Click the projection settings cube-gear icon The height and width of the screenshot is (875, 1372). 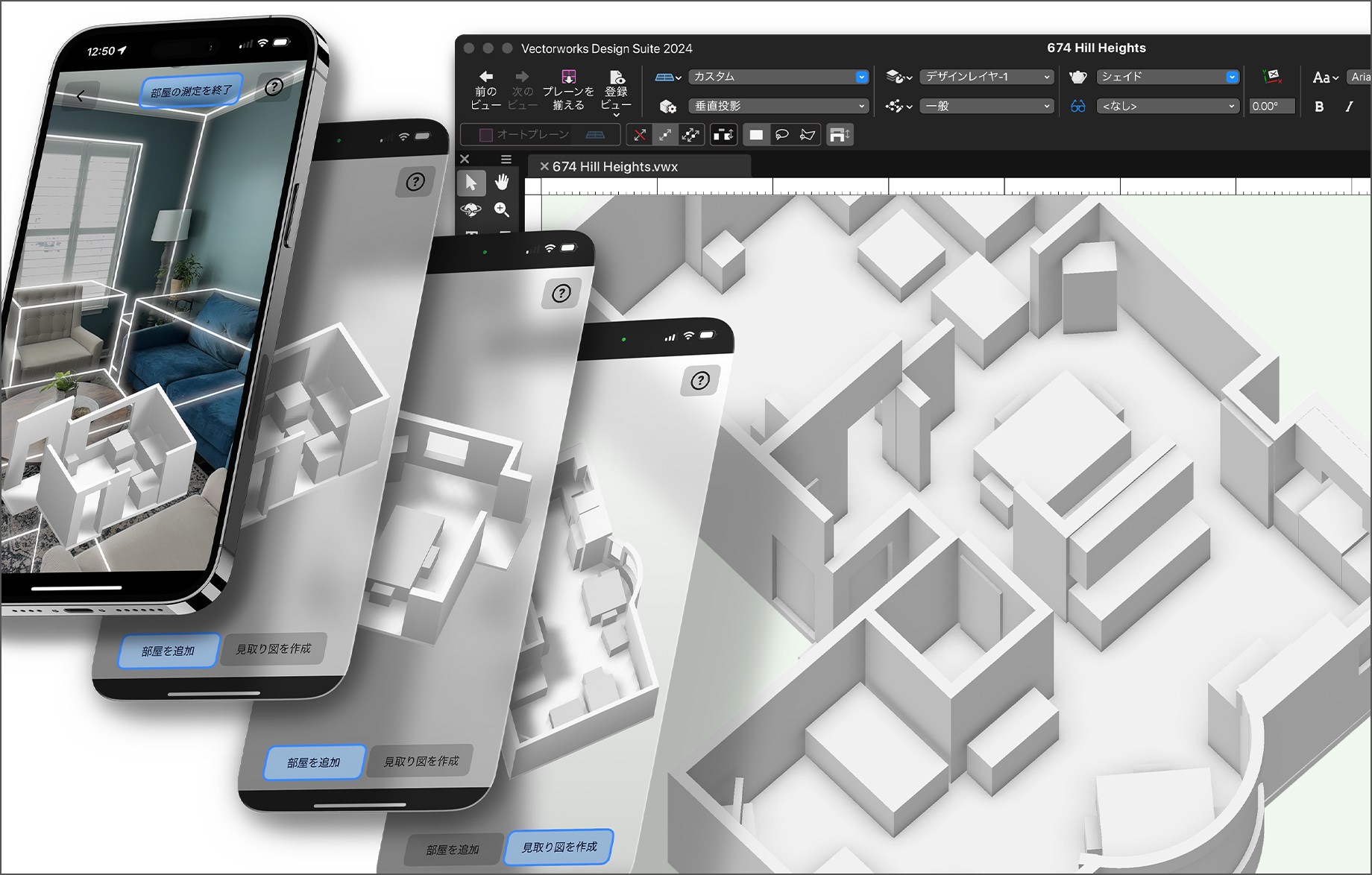pos(667,107)
